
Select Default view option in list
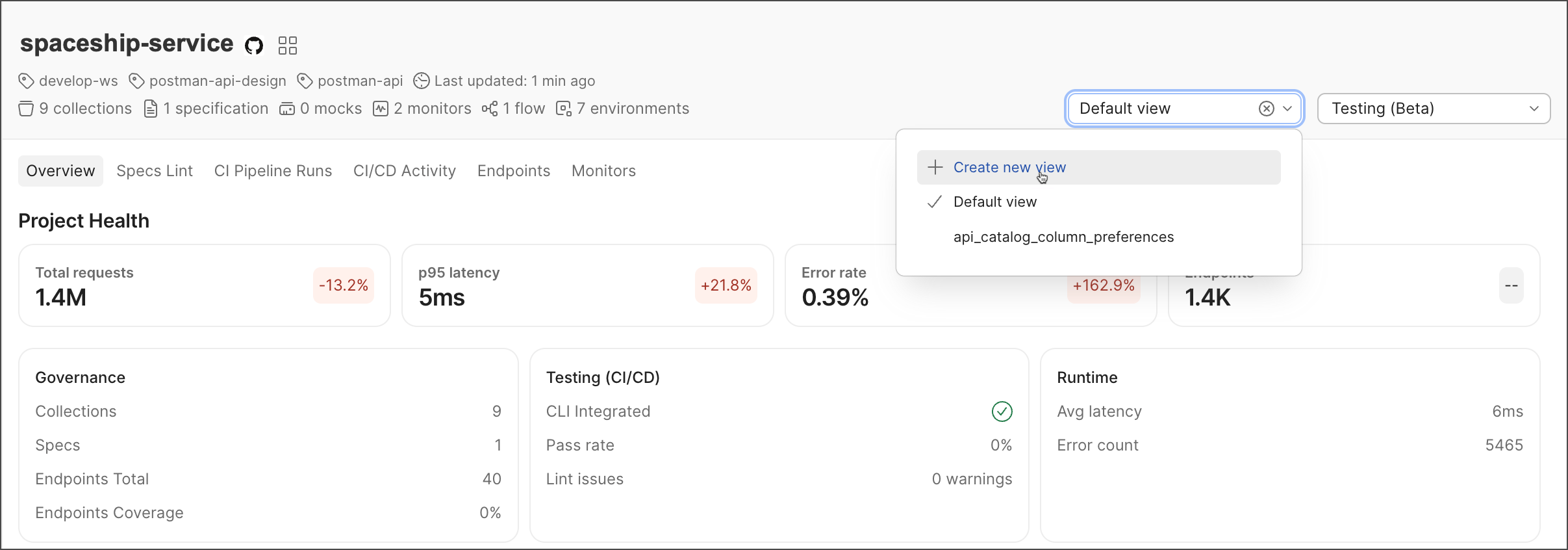click(994, 202)
